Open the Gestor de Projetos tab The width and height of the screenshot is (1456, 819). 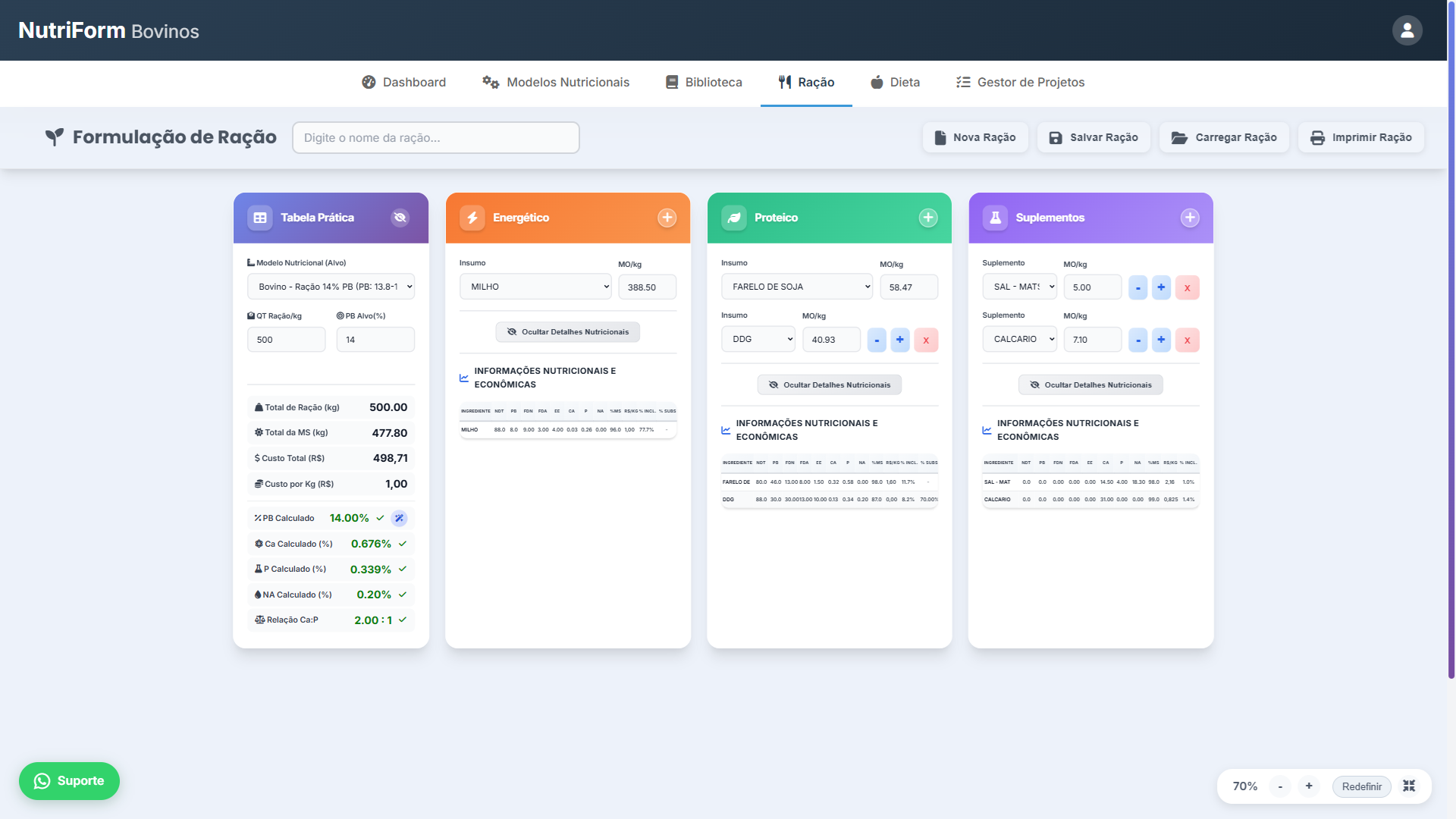point(1020,83)
